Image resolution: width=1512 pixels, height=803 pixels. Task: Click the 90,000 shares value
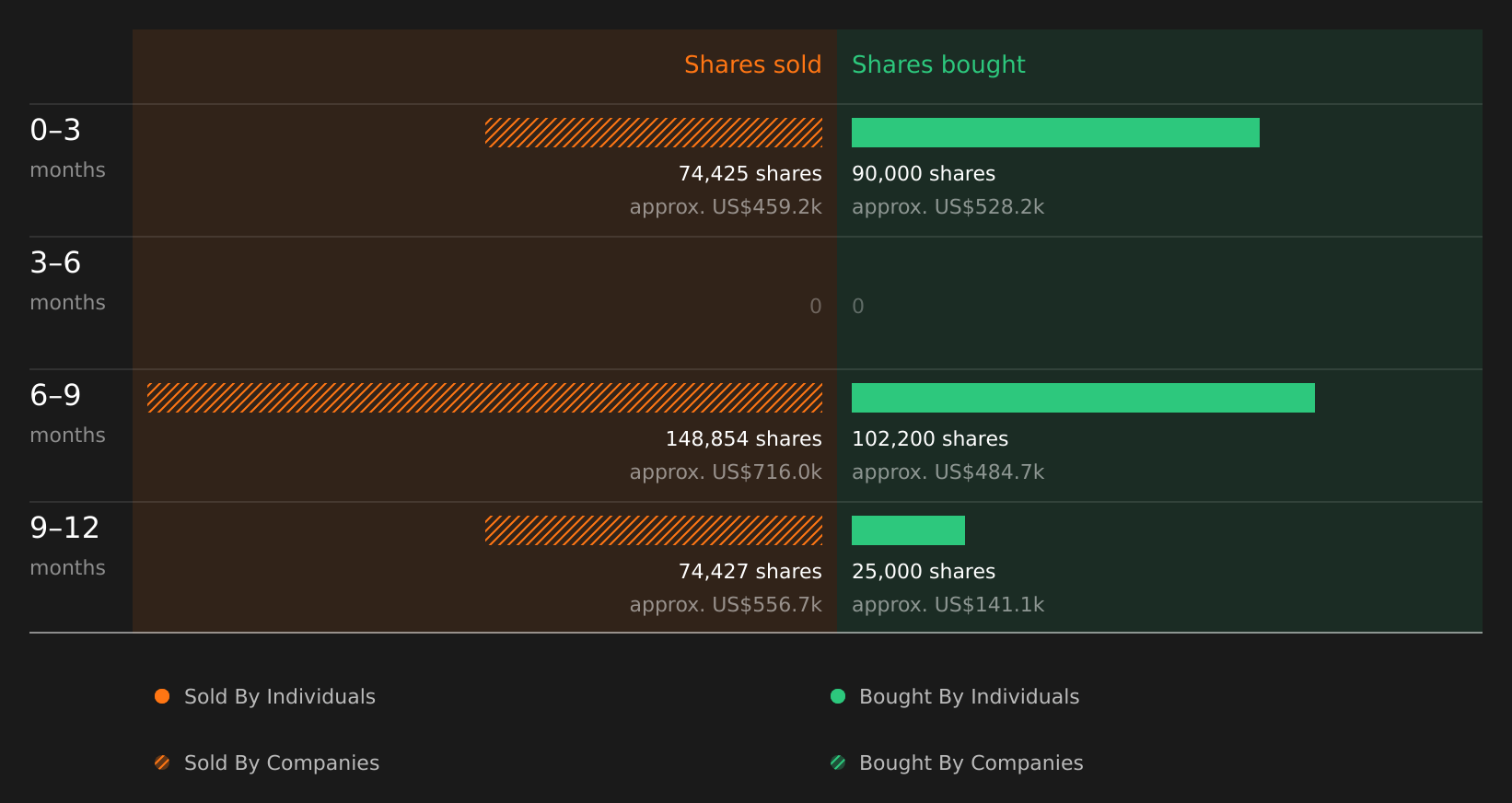[924, 174]
